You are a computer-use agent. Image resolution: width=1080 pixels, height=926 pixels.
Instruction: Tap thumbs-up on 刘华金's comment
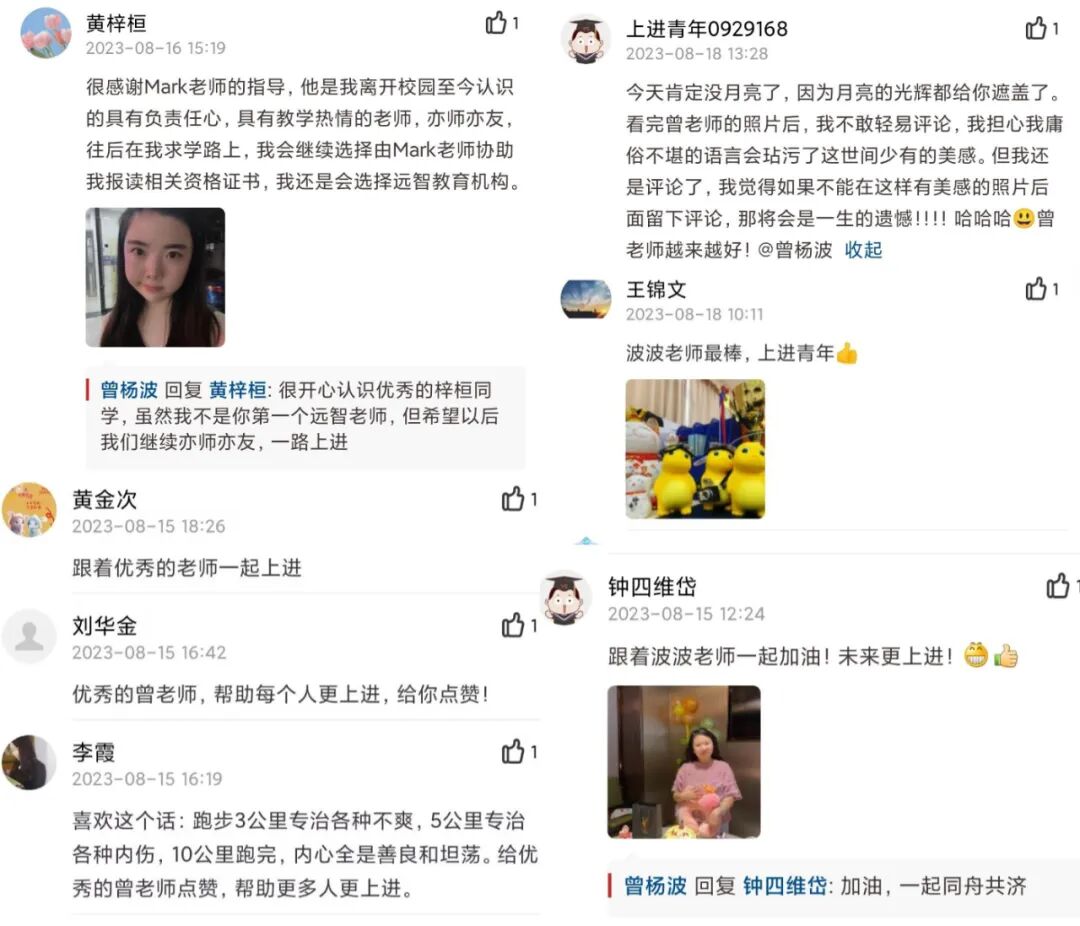tap(513, 625)
